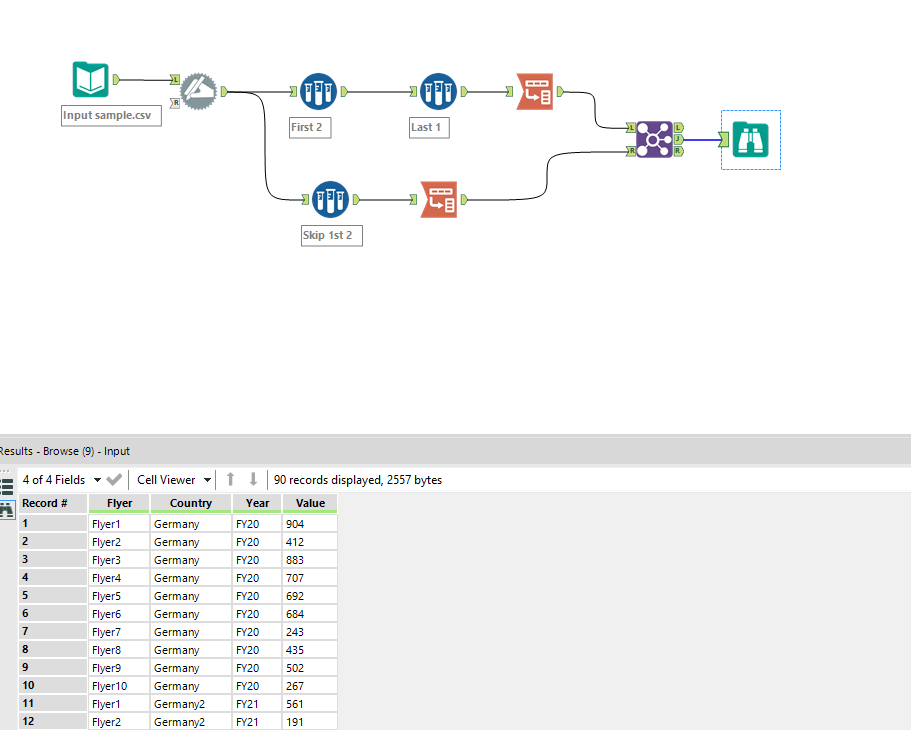The width and height of the screenshot is (911, 730).
Task: Select the Last 1 sample tool
Action: click(x=438, y=91)
